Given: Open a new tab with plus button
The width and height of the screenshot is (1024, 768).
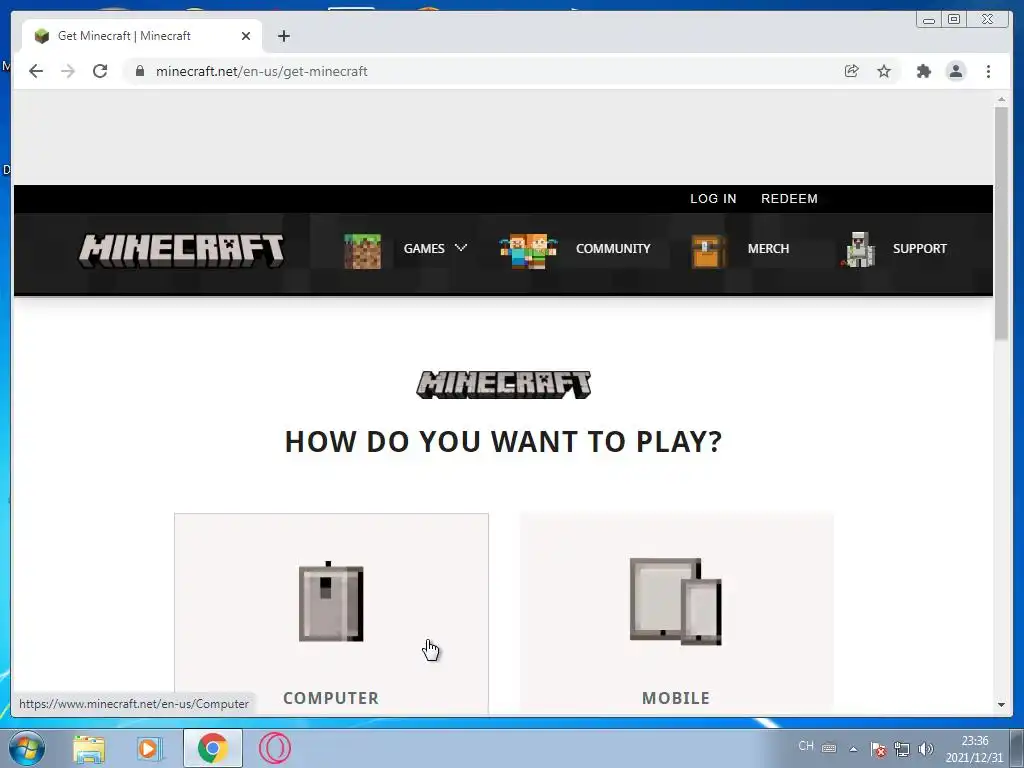Looking at the screenshot, I should click(x=283, y=36).
